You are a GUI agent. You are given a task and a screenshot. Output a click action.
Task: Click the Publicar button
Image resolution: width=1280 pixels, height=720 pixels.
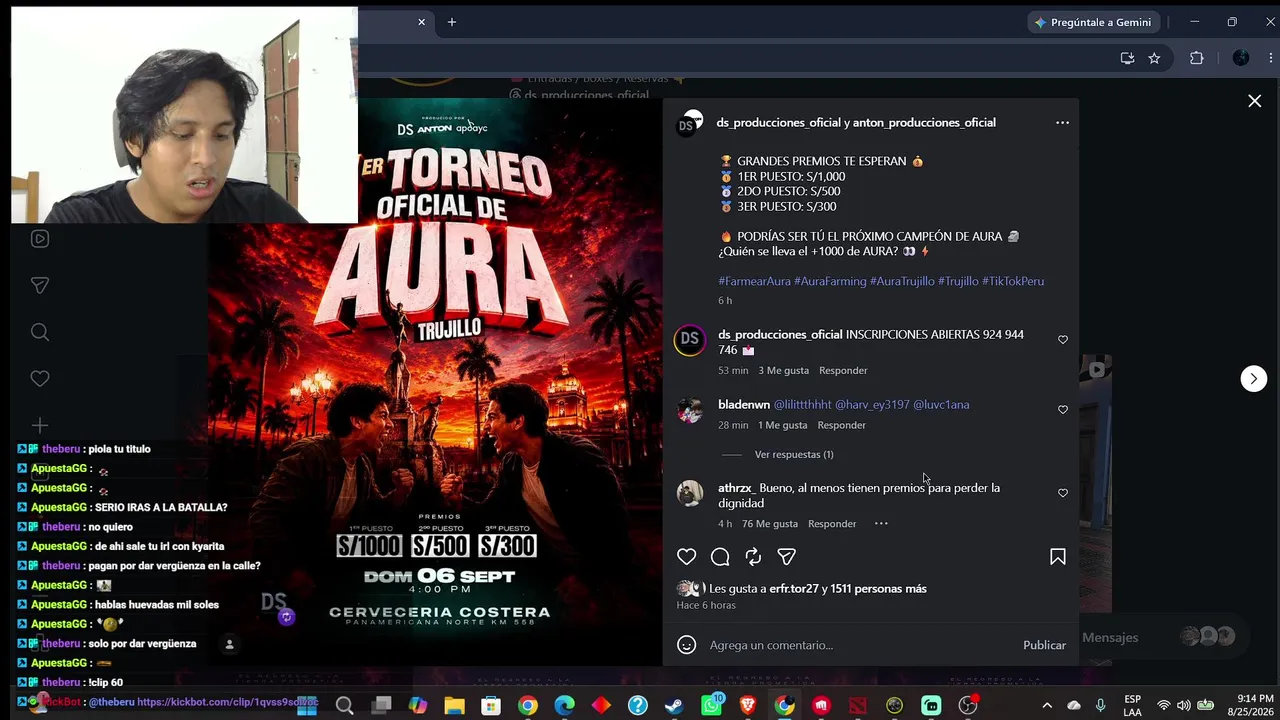tap(1044, 645)
